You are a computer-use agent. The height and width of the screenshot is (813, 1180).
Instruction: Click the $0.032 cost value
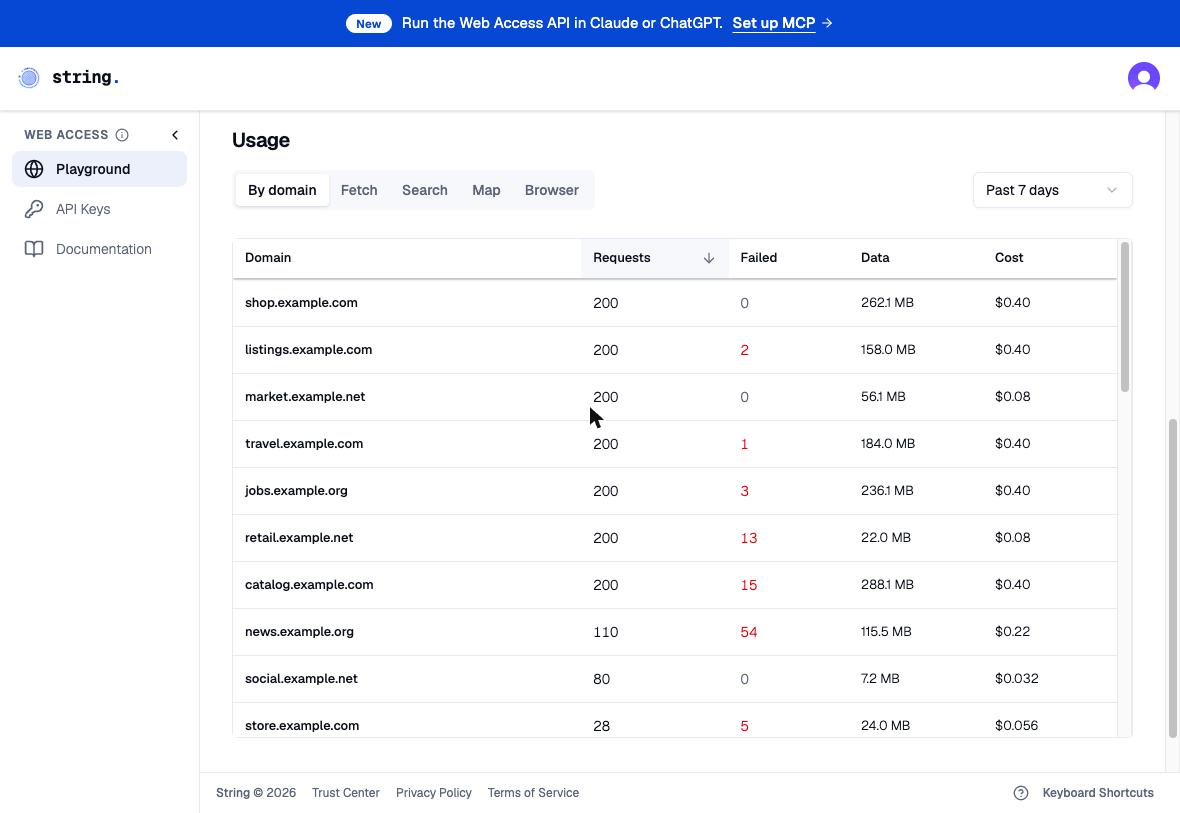click(x=1017, y=679)
